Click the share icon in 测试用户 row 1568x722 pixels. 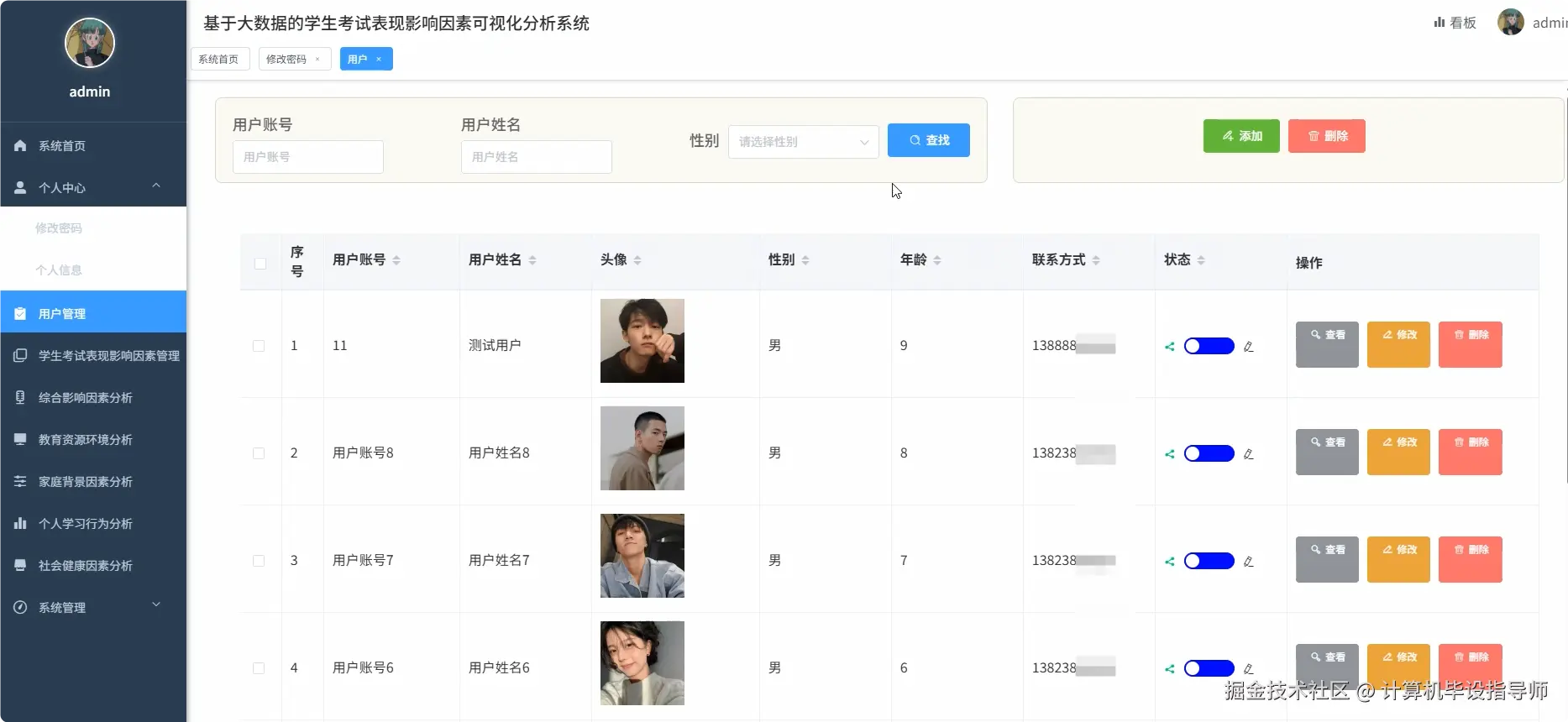pos(1169,346)
